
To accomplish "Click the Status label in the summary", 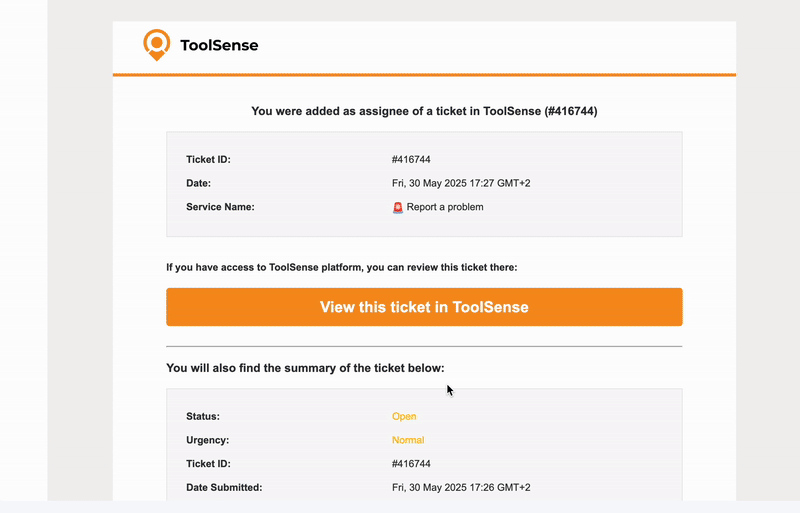I will point(203,416).
